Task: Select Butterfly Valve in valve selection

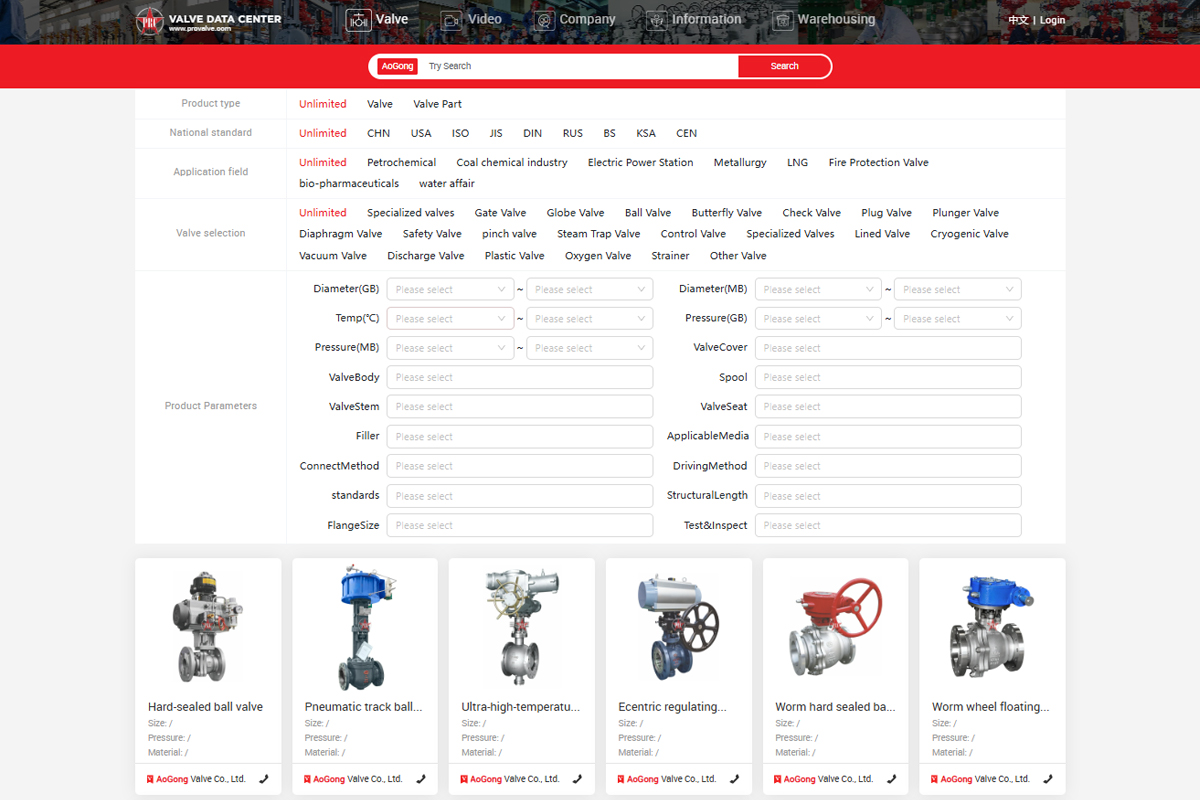Action: (726, 213)
